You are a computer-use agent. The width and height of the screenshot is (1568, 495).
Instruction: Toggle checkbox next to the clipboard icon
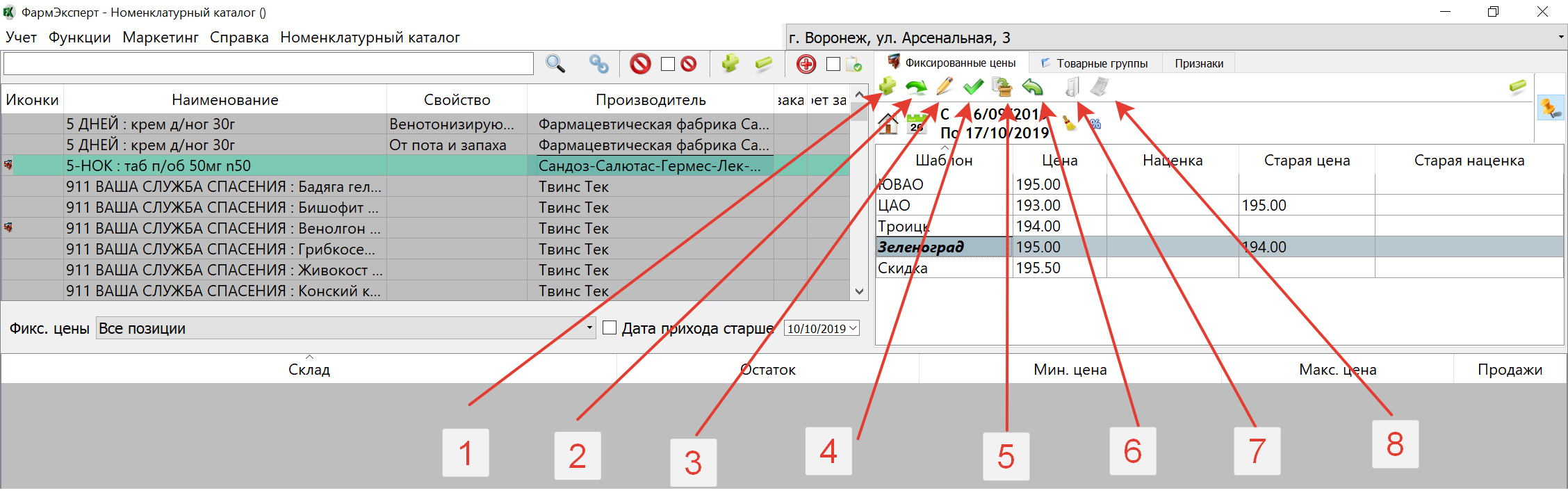pyautogui.click(x=833, y=64)
